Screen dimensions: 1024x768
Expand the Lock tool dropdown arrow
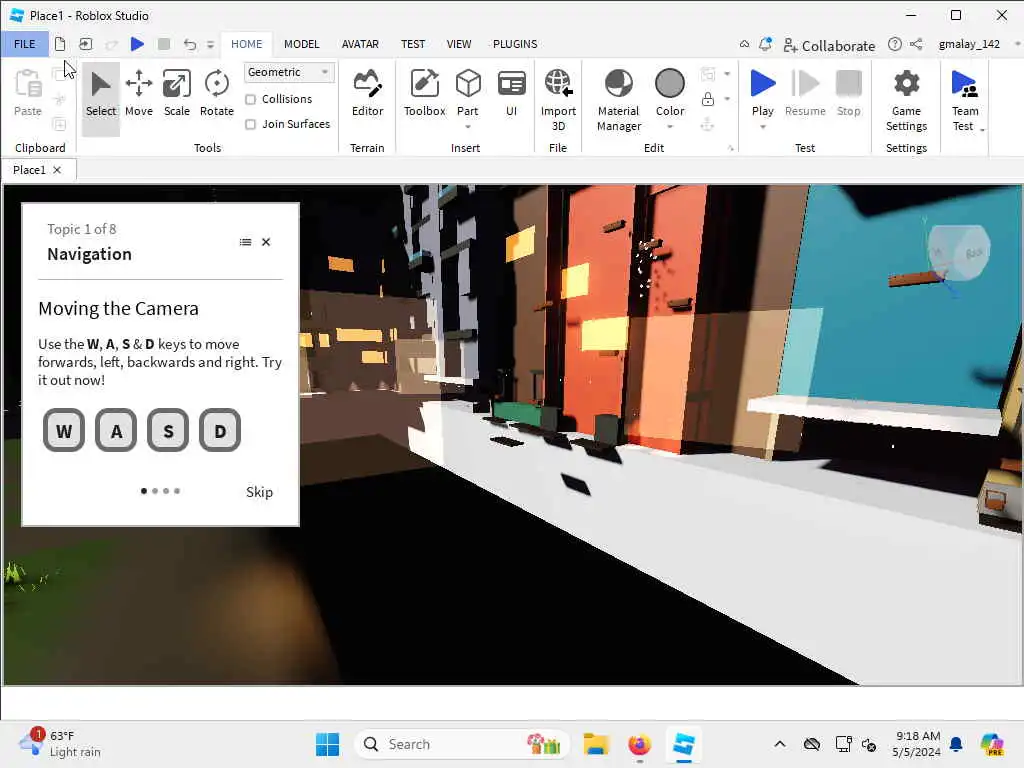727,99
